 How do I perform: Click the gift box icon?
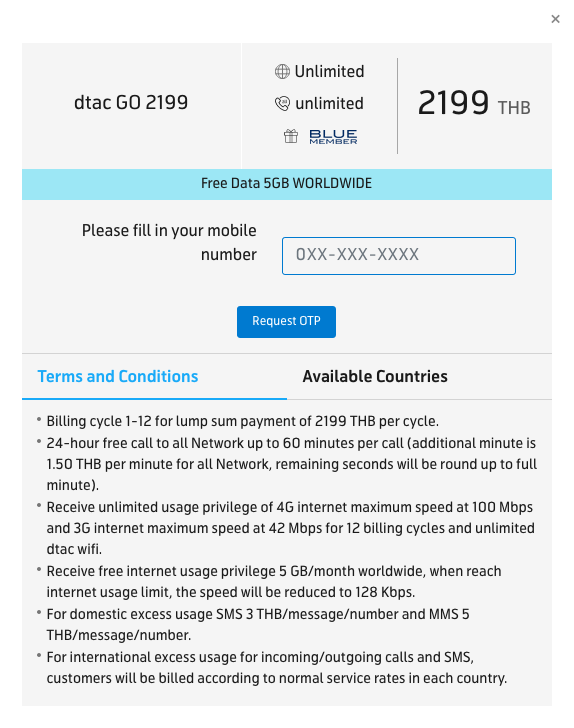point(291,136)
